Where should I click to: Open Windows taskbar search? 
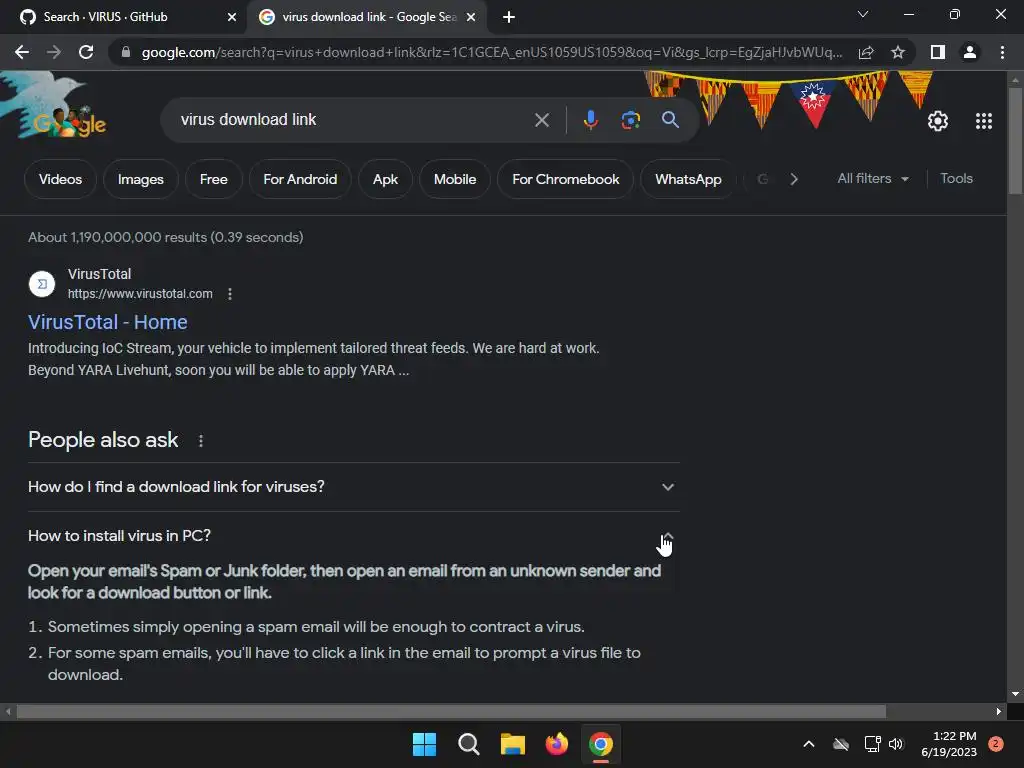(x=468, y=744)
